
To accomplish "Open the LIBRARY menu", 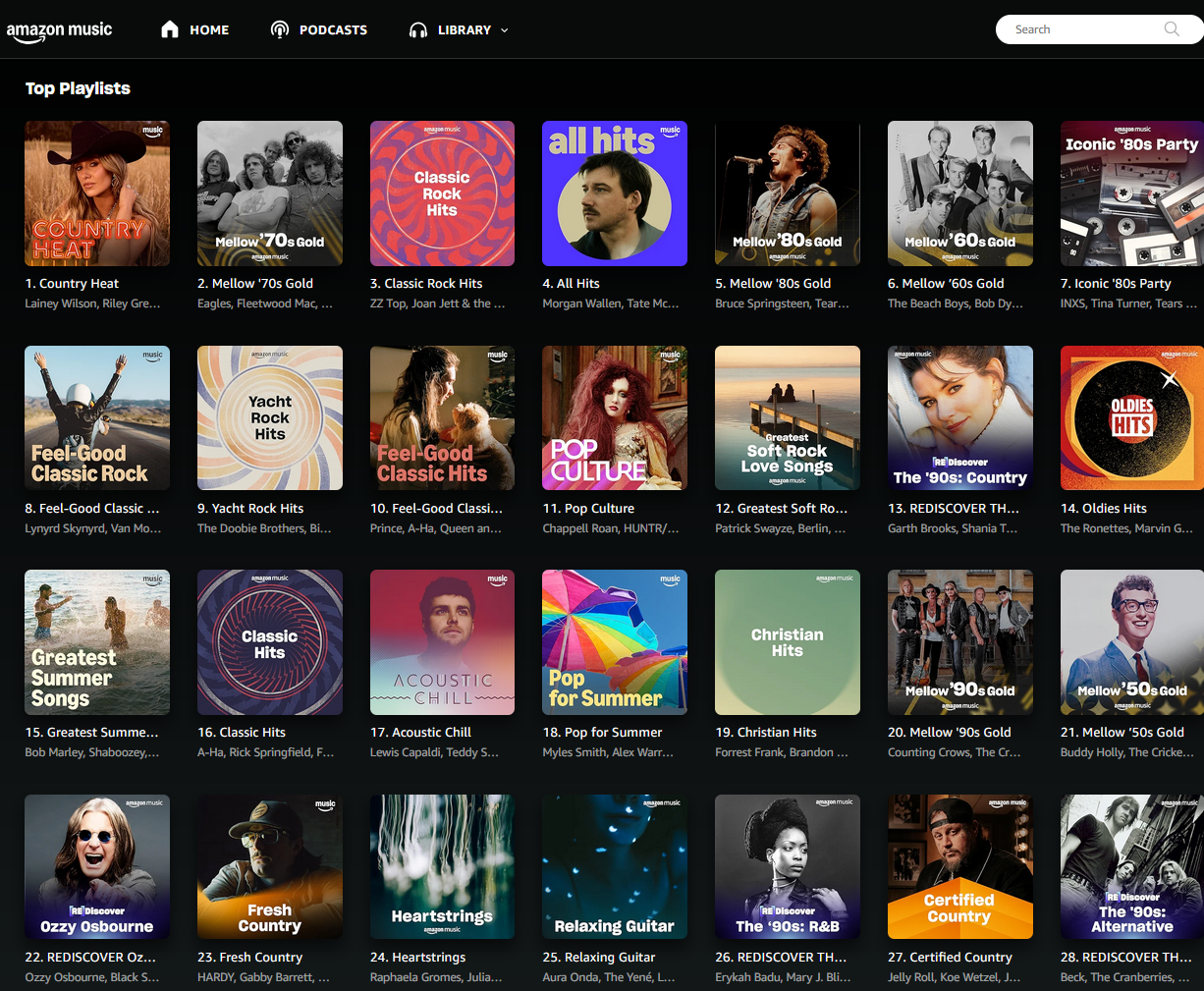I will 464,30.
